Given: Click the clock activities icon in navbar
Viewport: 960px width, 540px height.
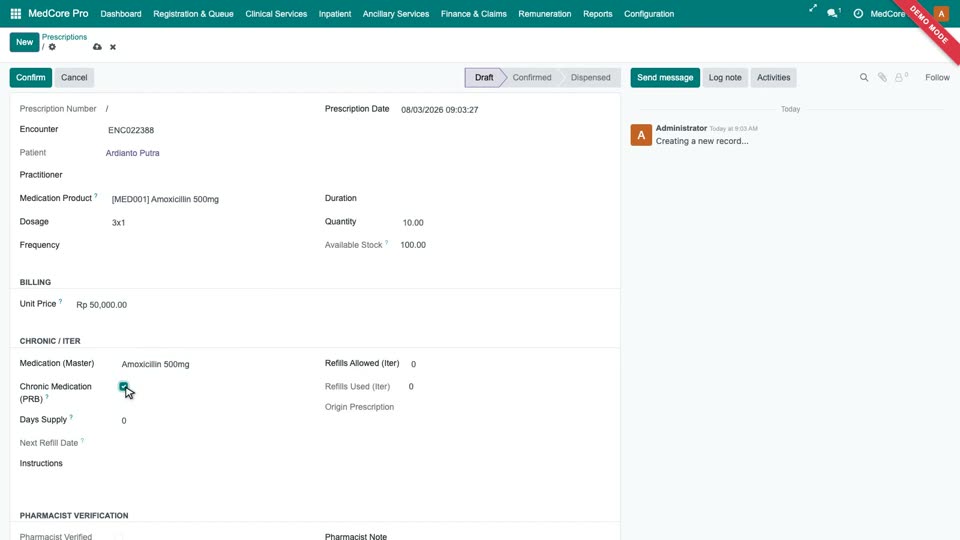Looking at the screenshot, I should pyautogui.click(x=858, y=13).
